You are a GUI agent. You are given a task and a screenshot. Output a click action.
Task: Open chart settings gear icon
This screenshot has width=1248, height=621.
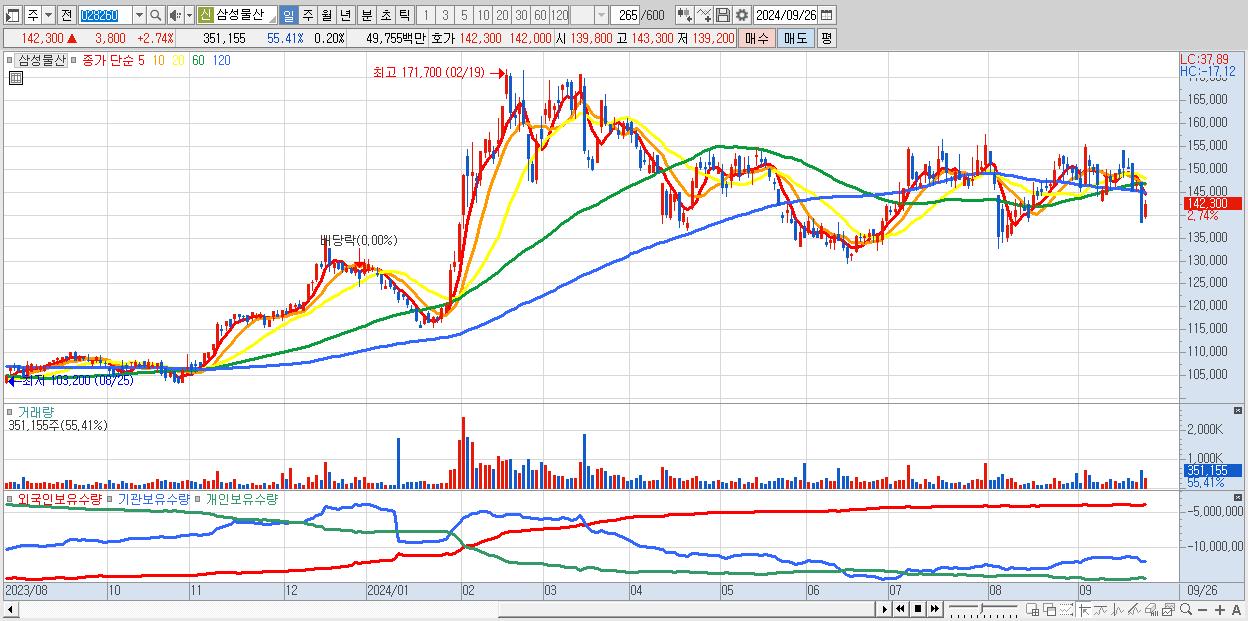pos(741,15)
